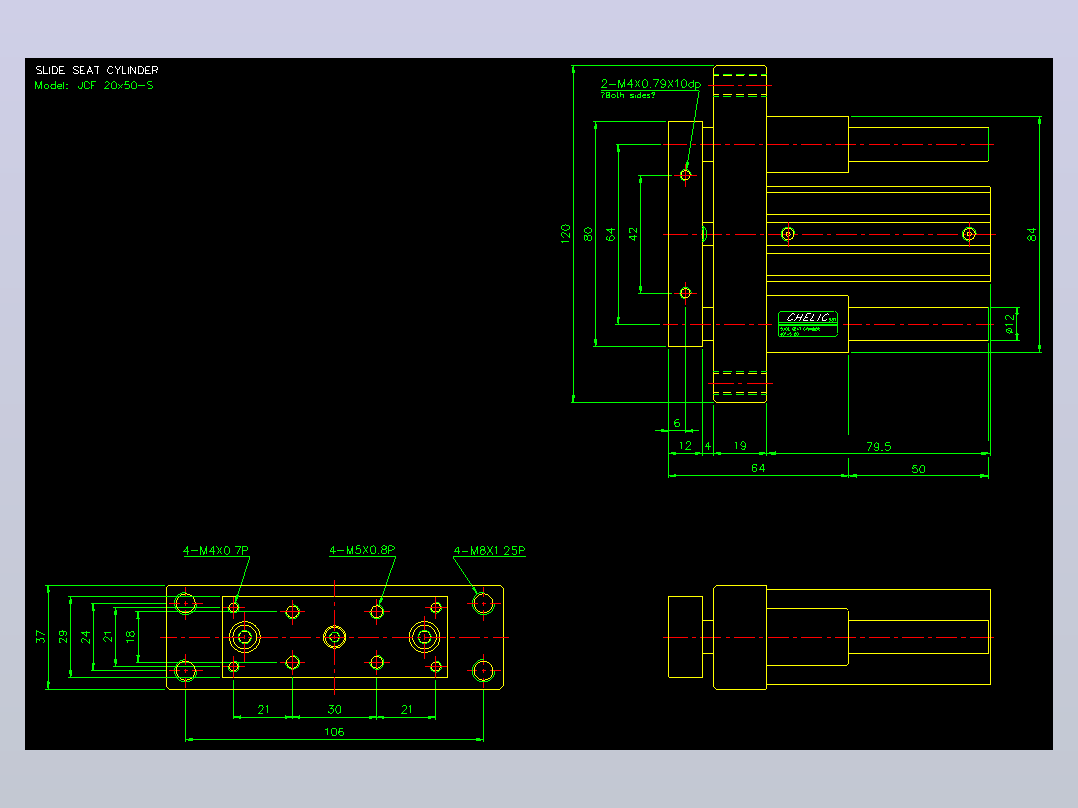Click the 106 overall length dimension
Image resolution: width=1078 pixels, height=808 pixels.
click(334, 732)
